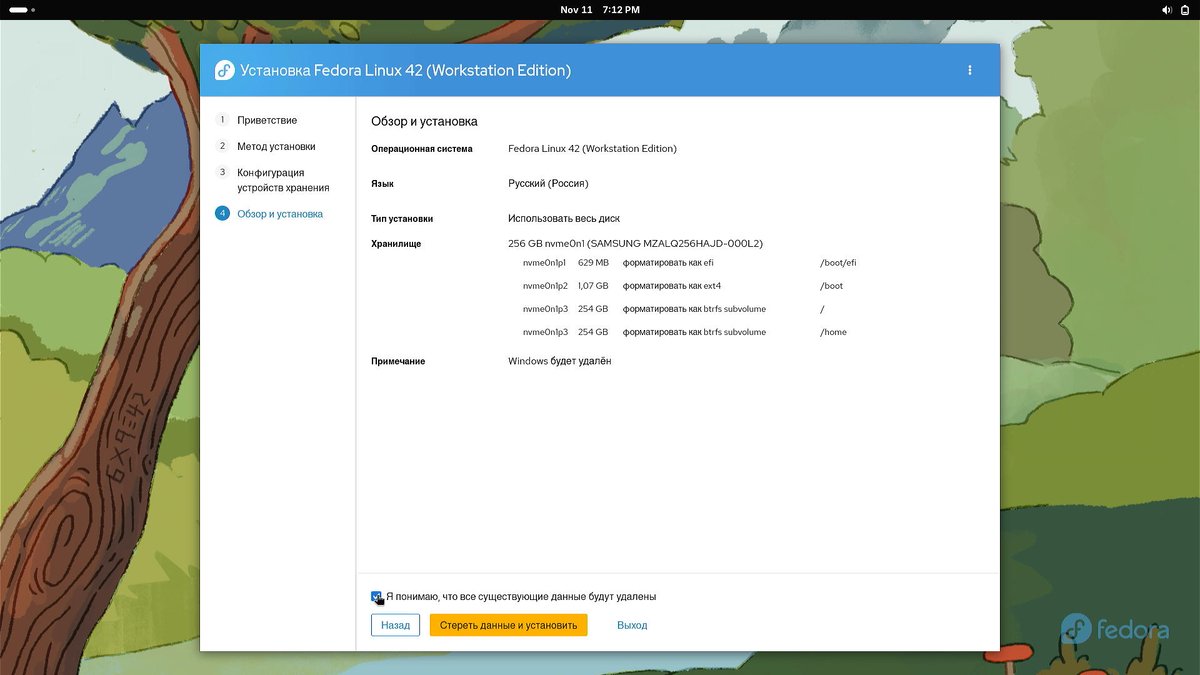This screenshot has width=1200, height=675.
Task: Click the "Я понимаю, что все существующие данные" label
Action: pyautogui.click(x=521, y=597)
